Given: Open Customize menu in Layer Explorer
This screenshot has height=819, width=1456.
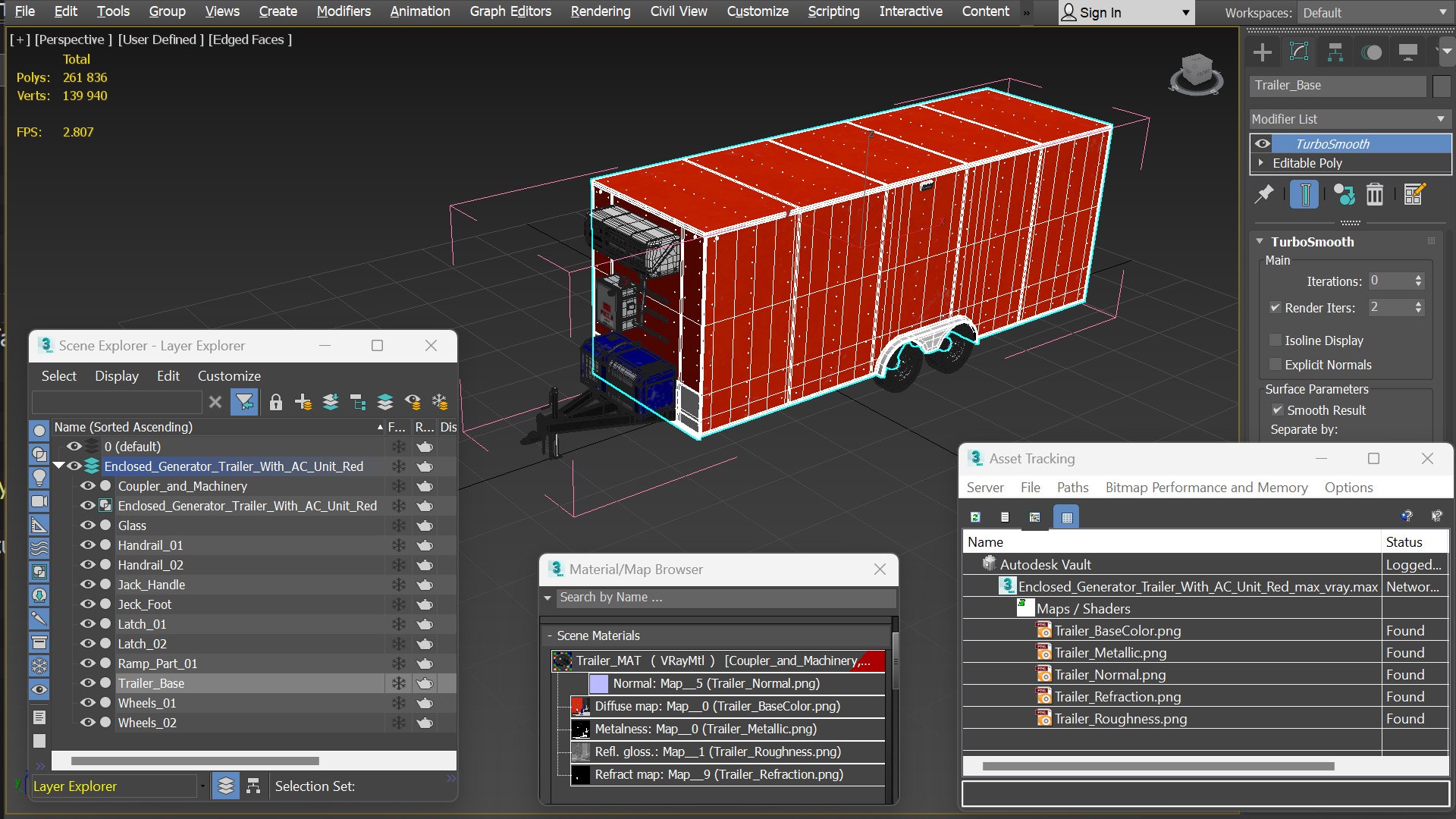Looking at the screenshot, I should (229, 376).
